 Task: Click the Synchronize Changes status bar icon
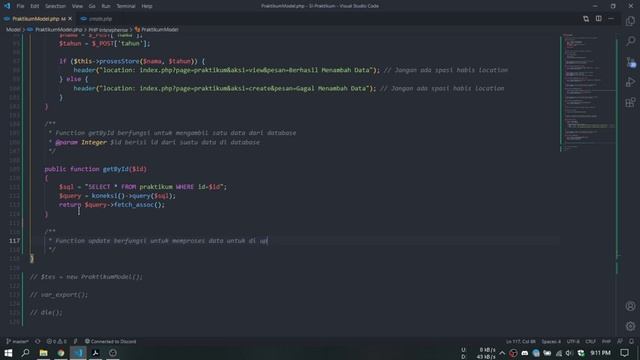coord(38,341)
